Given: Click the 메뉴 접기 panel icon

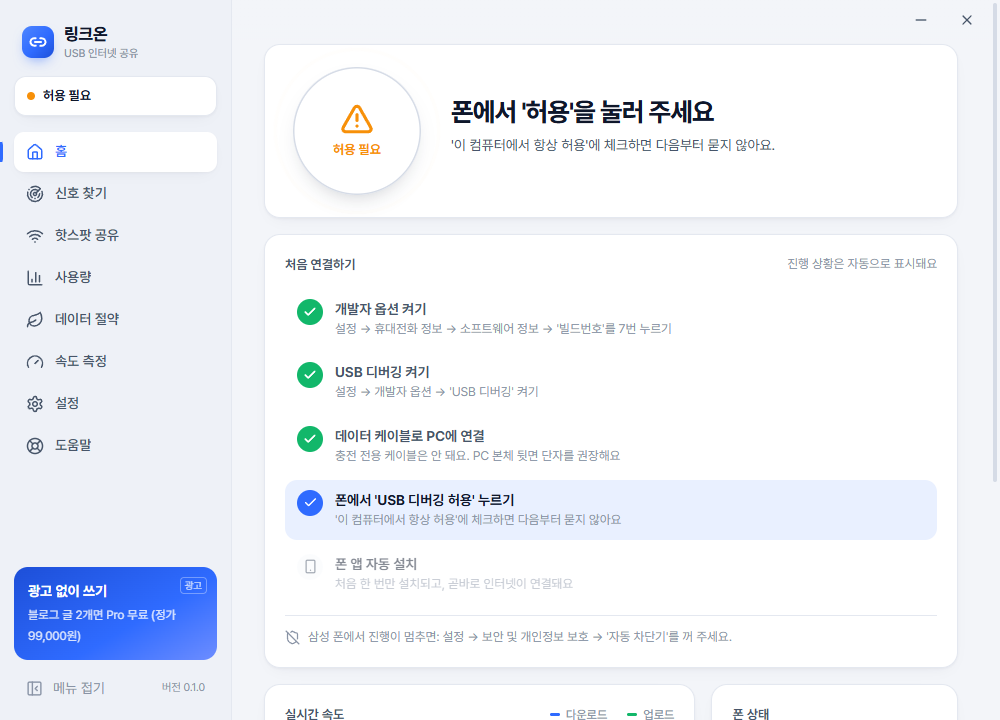Looking at the screenshot, I should click(34, 688).
